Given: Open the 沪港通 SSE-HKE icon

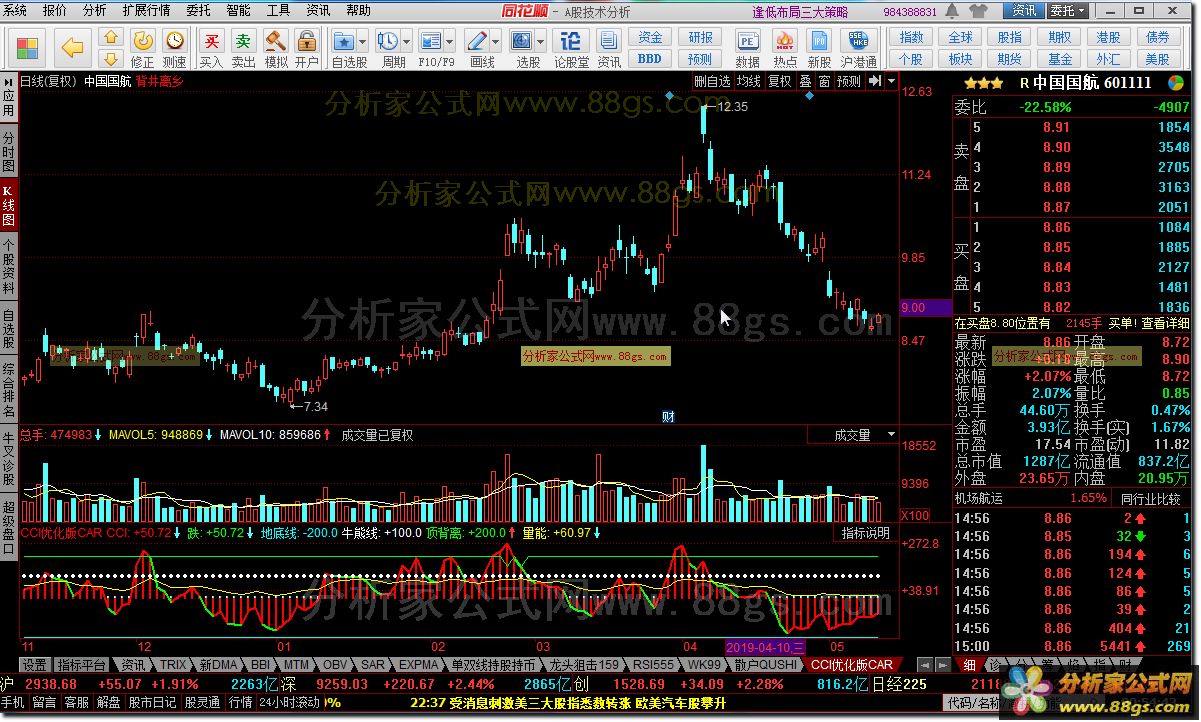Looking at the screenshot, I should click(859, 47).
